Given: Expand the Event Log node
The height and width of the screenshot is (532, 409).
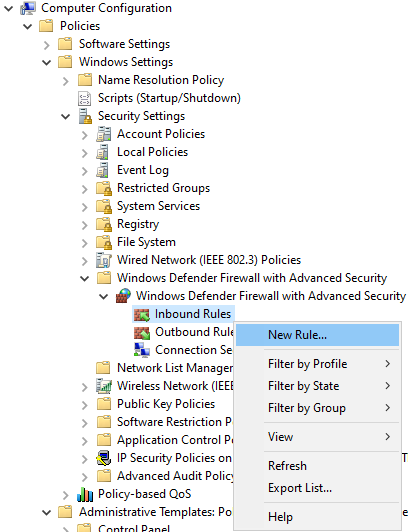Looking at the screenshot, I should (x=85, y=171).
